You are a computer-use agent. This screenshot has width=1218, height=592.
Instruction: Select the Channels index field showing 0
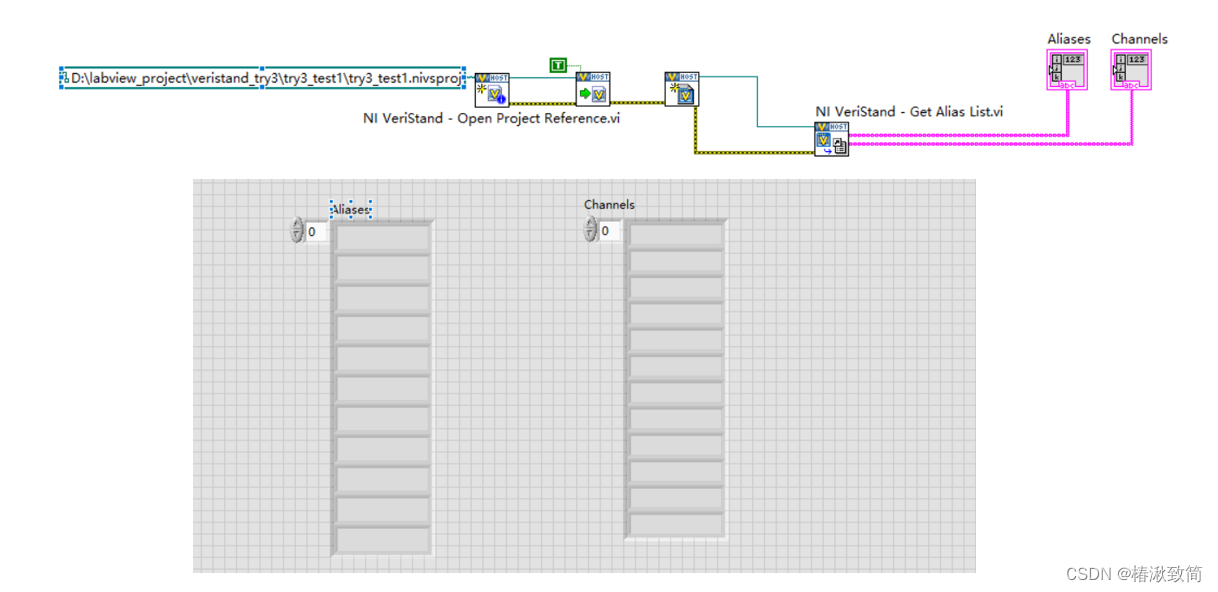point(606,230)
